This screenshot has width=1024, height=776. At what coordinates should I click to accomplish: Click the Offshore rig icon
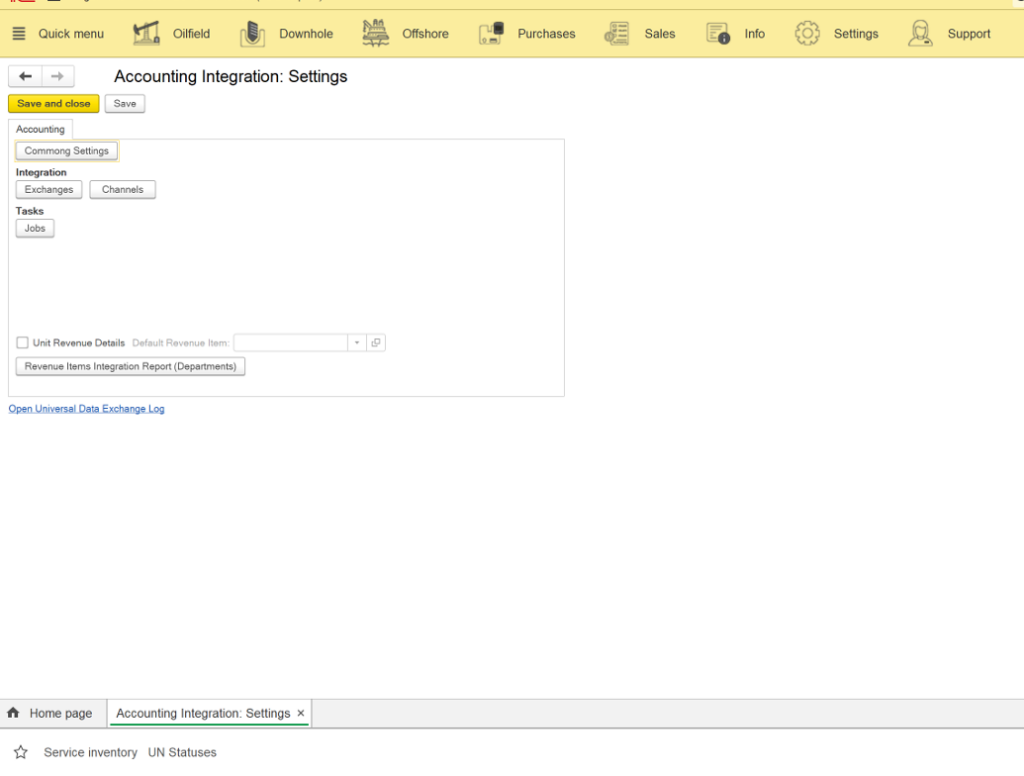pos(376,33)
